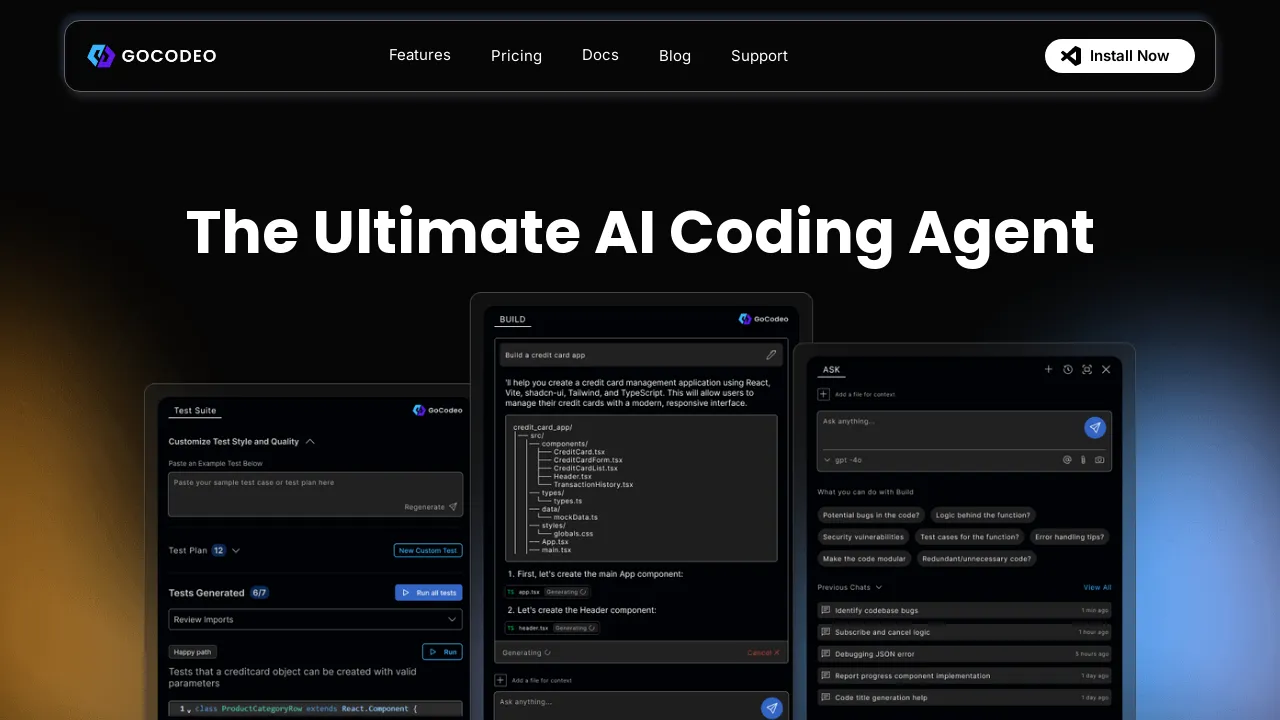
Task: Switch to the ASK tab
Action: pos(831,369)
